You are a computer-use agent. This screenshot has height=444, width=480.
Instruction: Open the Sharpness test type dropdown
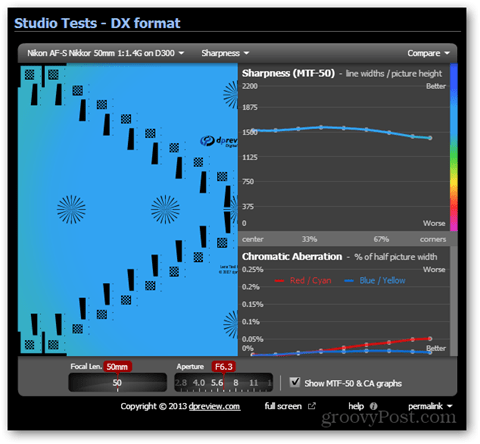coord(225,53)
